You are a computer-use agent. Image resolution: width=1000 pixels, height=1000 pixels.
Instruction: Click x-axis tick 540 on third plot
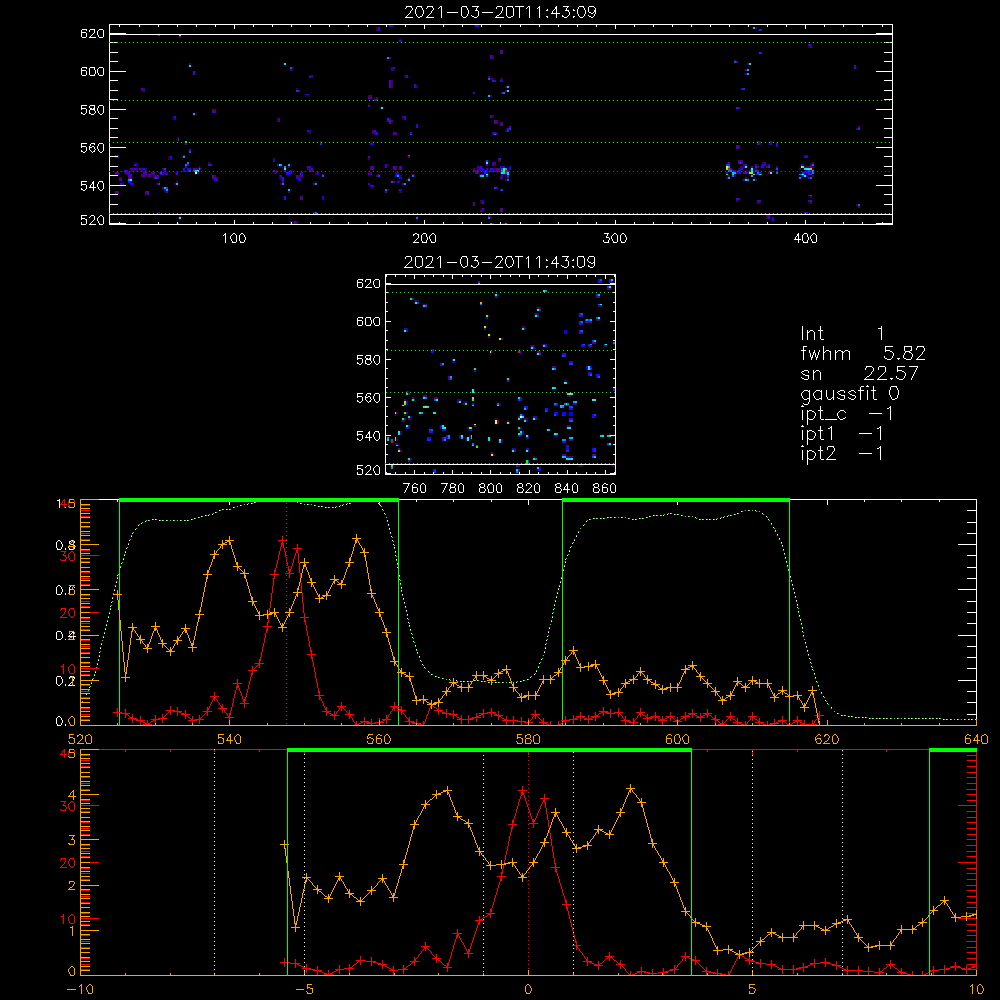[x=229, y=739]
